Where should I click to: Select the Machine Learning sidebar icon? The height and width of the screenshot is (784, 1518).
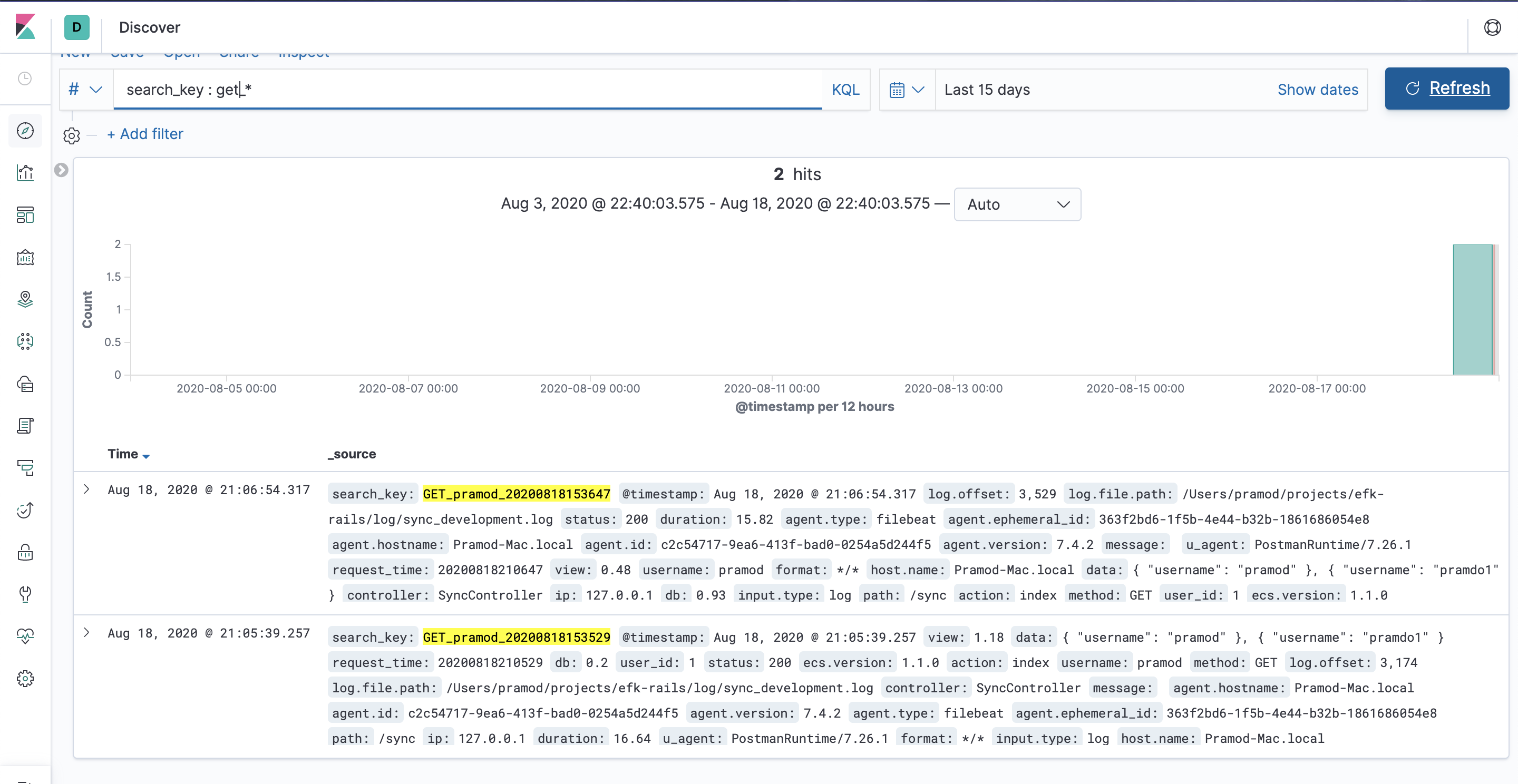pos(25,341)
